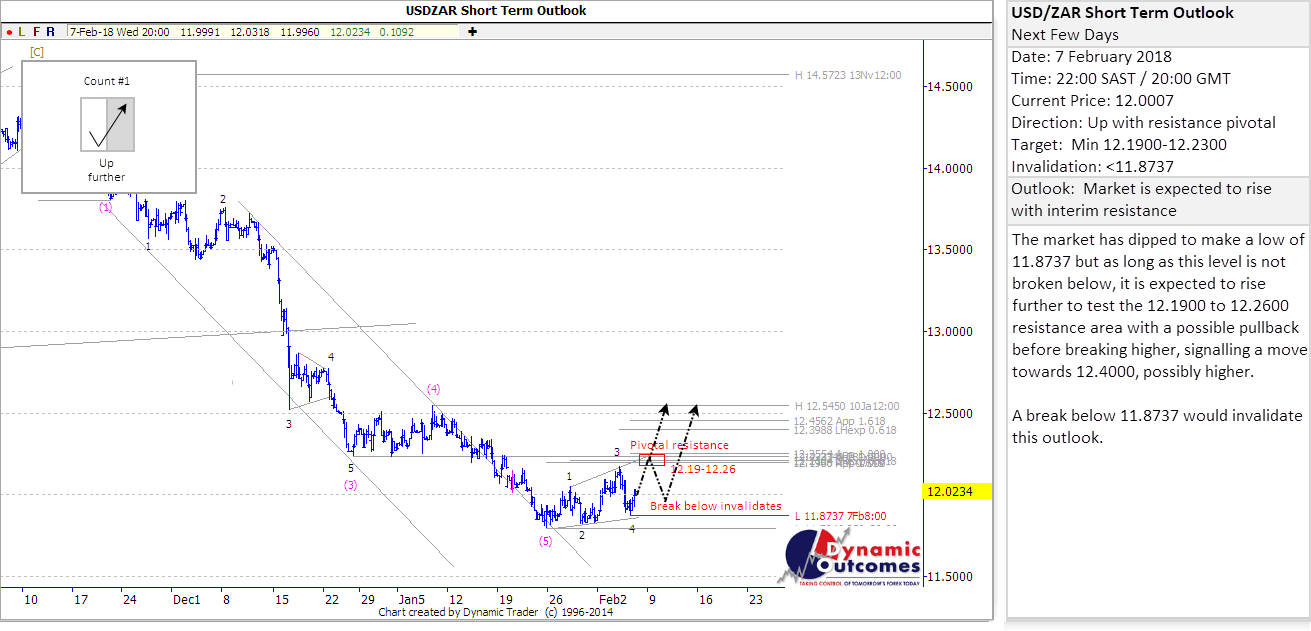The height and width of the screenshot is (631, 1311).
Task: Click the Count #1 arrow thumbnail
Action: [x=108, y=124]
